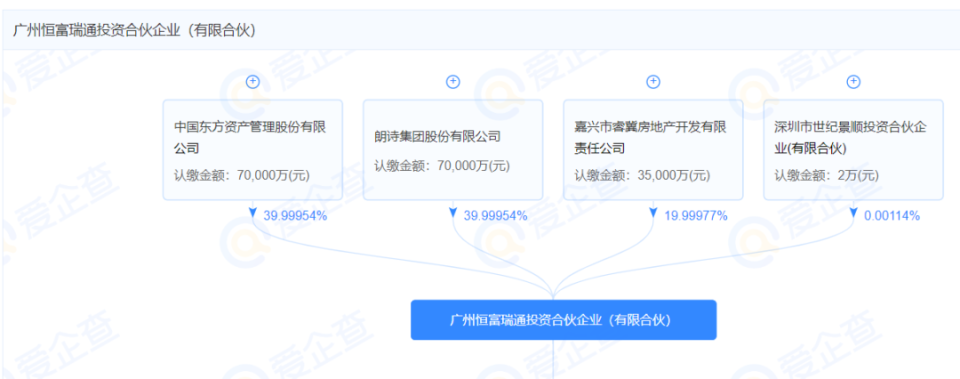Open 深圳市世纪景顺投资合伙企业(有限合伙) card

pos(853,150)
